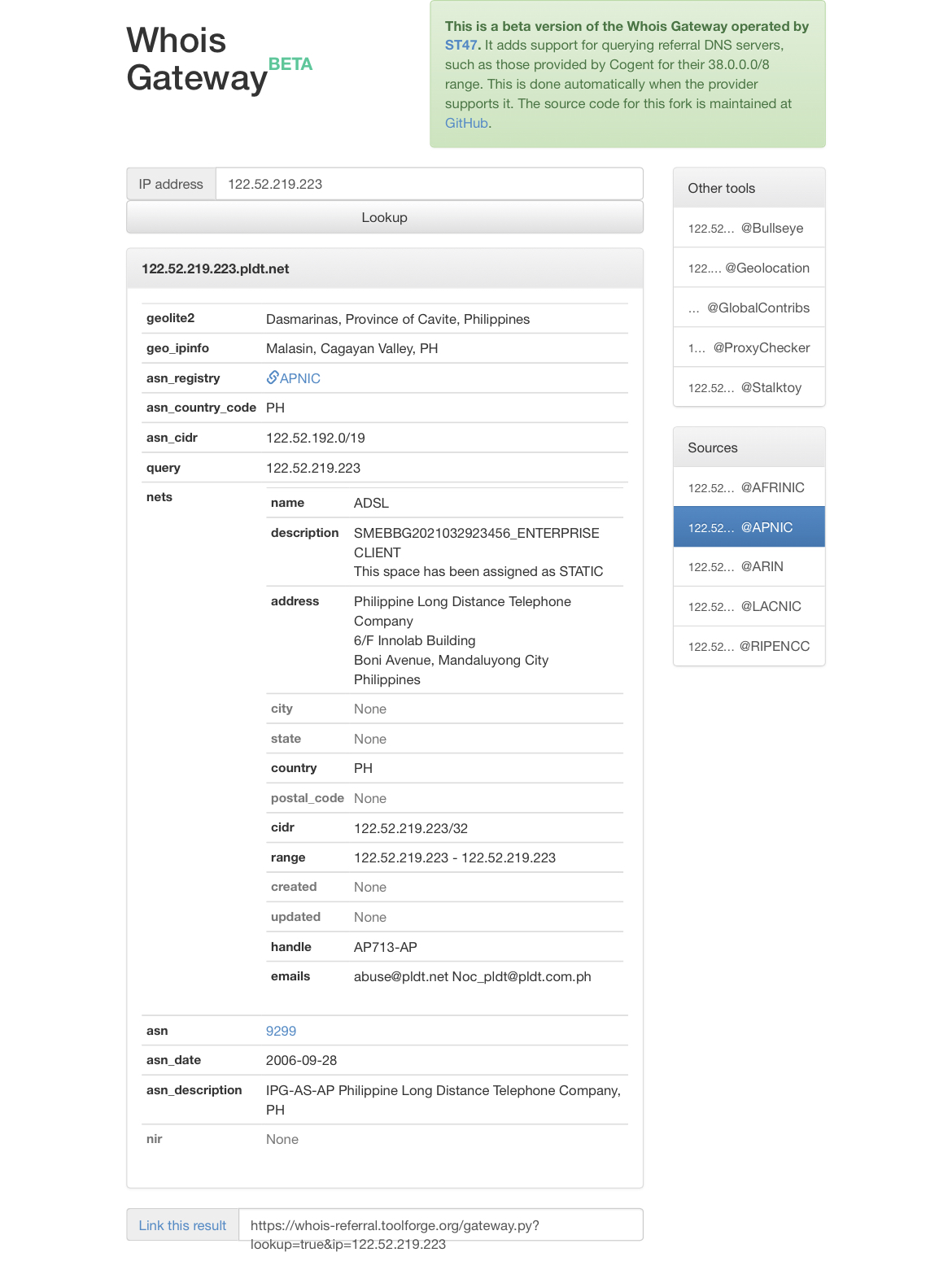Open the @GlobalContribs tool
The image size is (952, 1270).
point(749,308)
